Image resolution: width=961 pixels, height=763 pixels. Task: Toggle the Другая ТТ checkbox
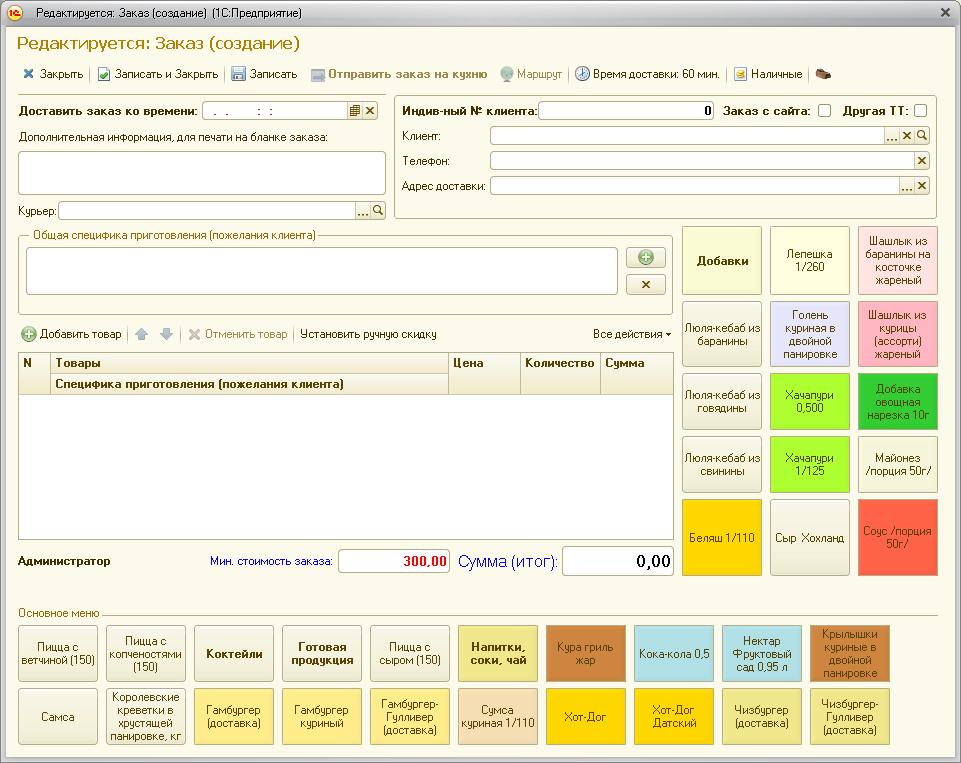(x=920, y=111)
